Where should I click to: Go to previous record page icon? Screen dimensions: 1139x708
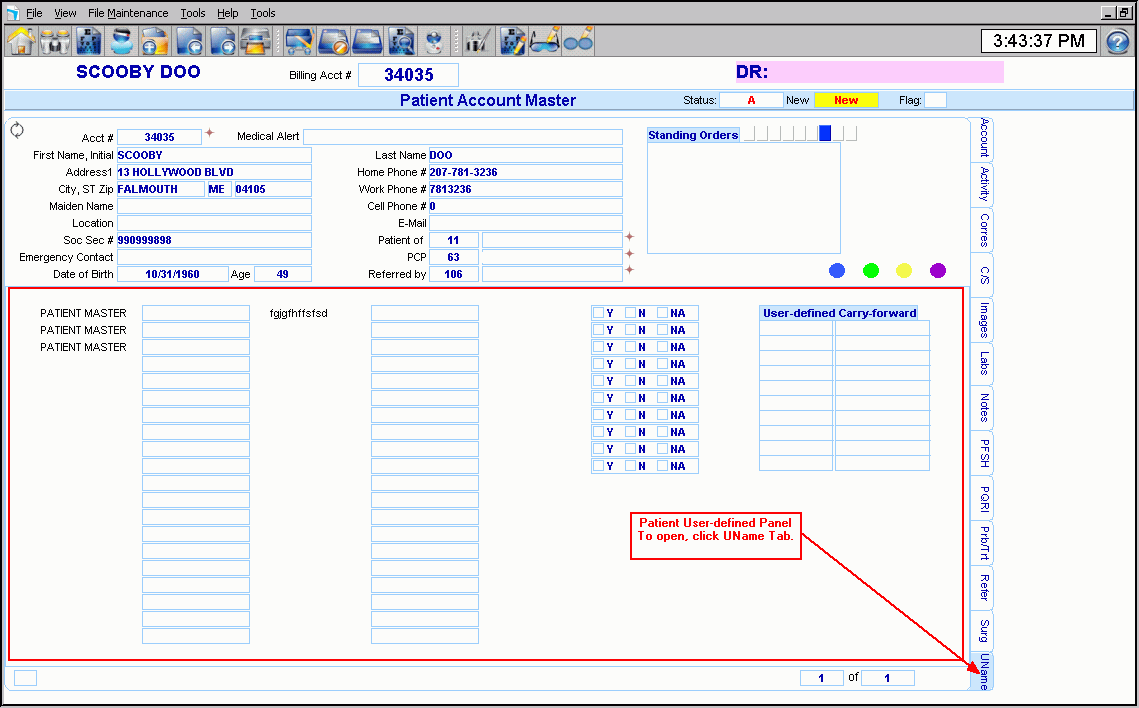pyautogui.click(x=188, y=41)
